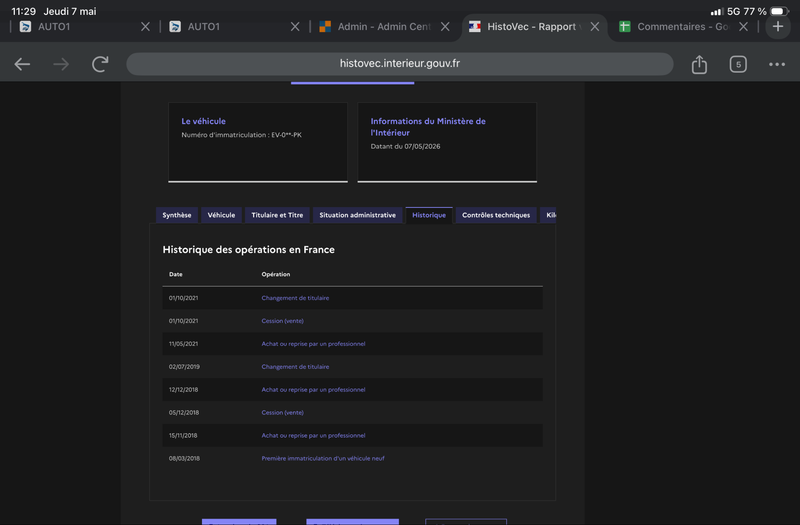
Task: Select the Véhicule tab
Action: coord(221,215)
